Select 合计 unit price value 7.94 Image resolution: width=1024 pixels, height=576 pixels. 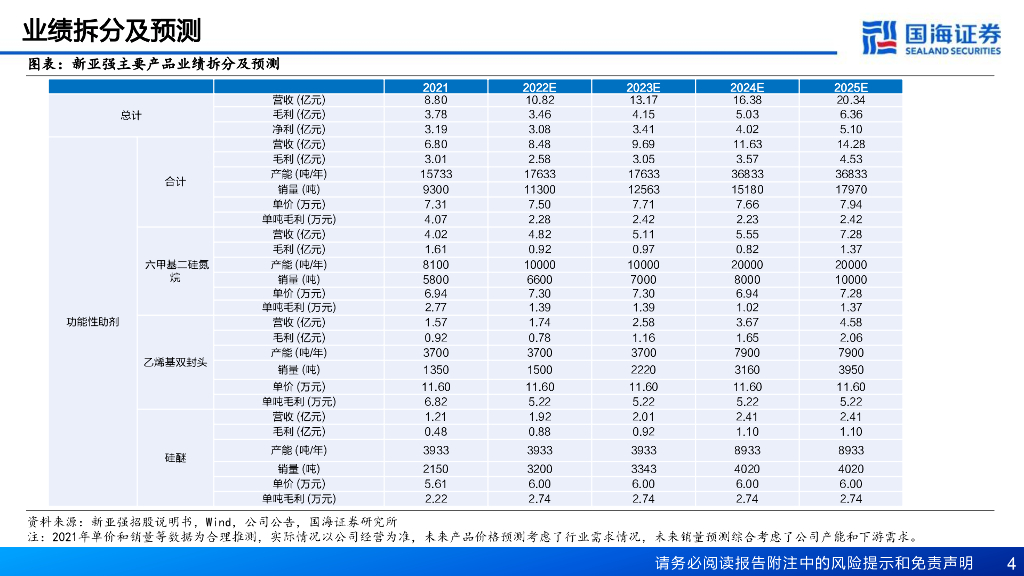click(851, 204)
